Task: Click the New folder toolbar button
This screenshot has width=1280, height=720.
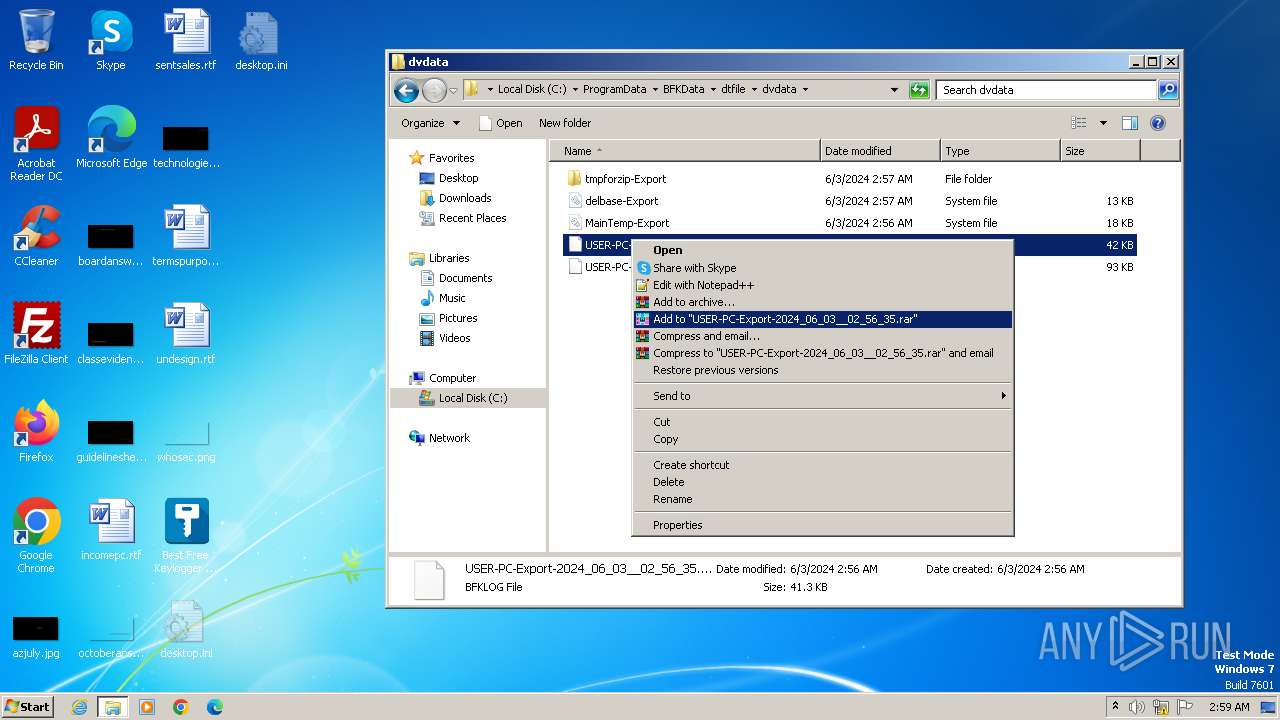Action: 565,123
